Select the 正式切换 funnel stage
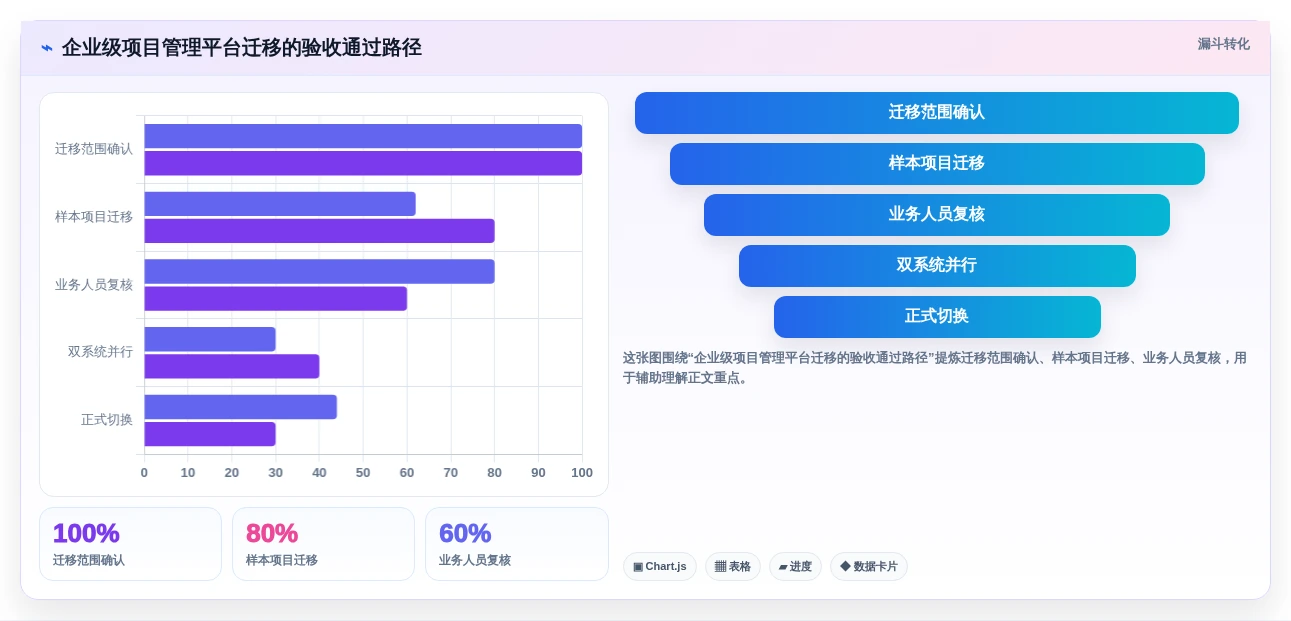This screenshot has height=621, width=1291. (937, 317)
